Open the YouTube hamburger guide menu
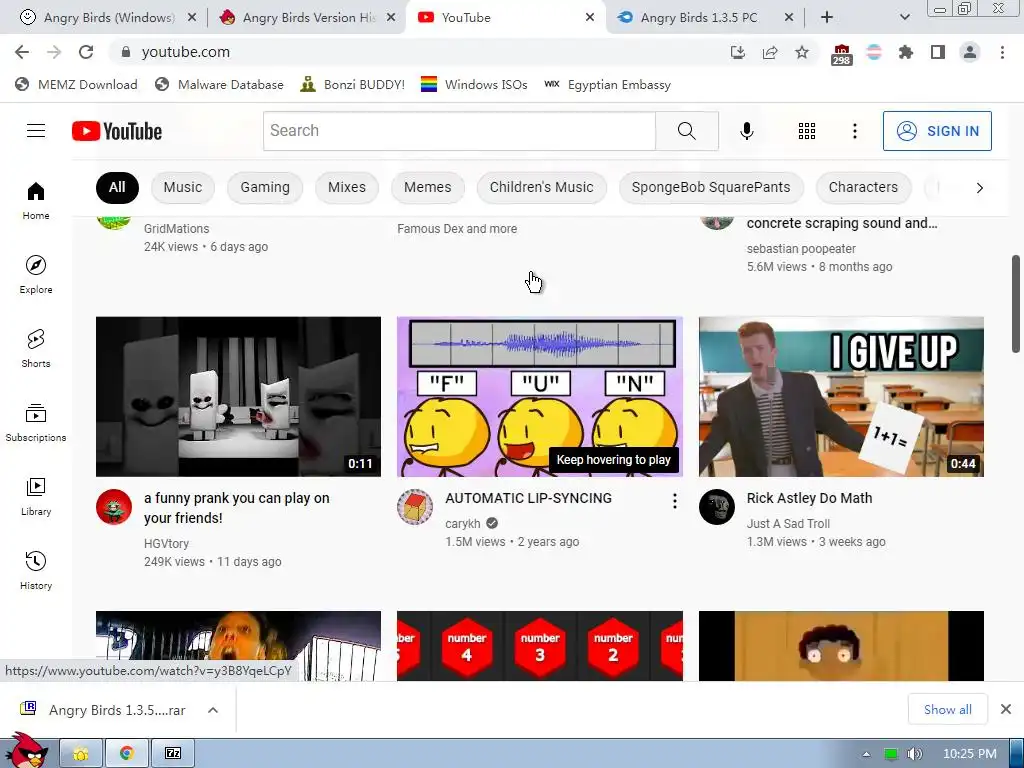Viewport: 1024px width, 768px height. coord(36,131)
